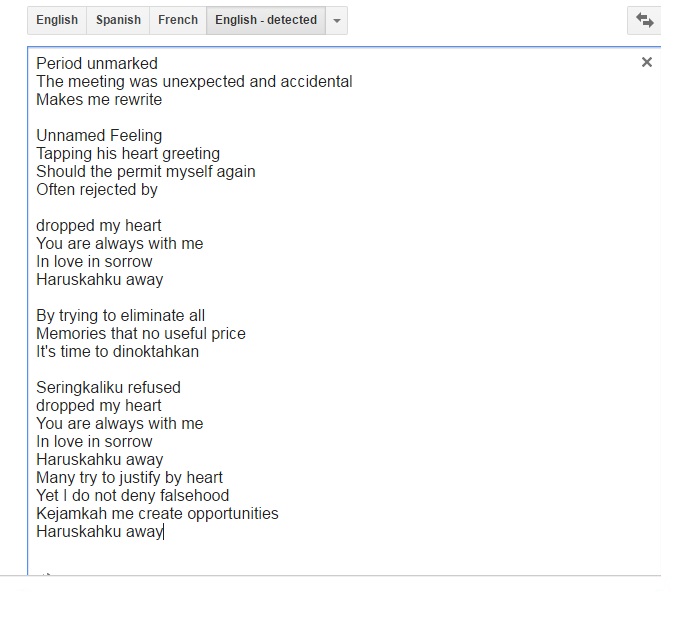Click 'Tapping his heart greeting' line

128,154
